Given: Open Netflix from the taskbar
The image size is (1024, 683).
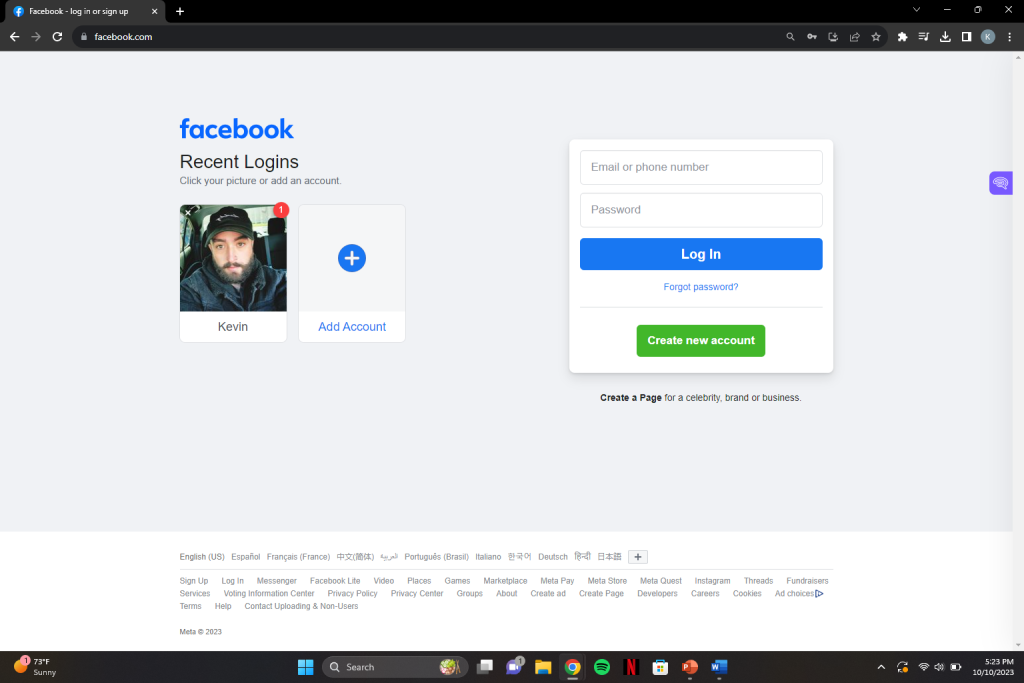Looking at the screenshot, I should pos(631,667).
